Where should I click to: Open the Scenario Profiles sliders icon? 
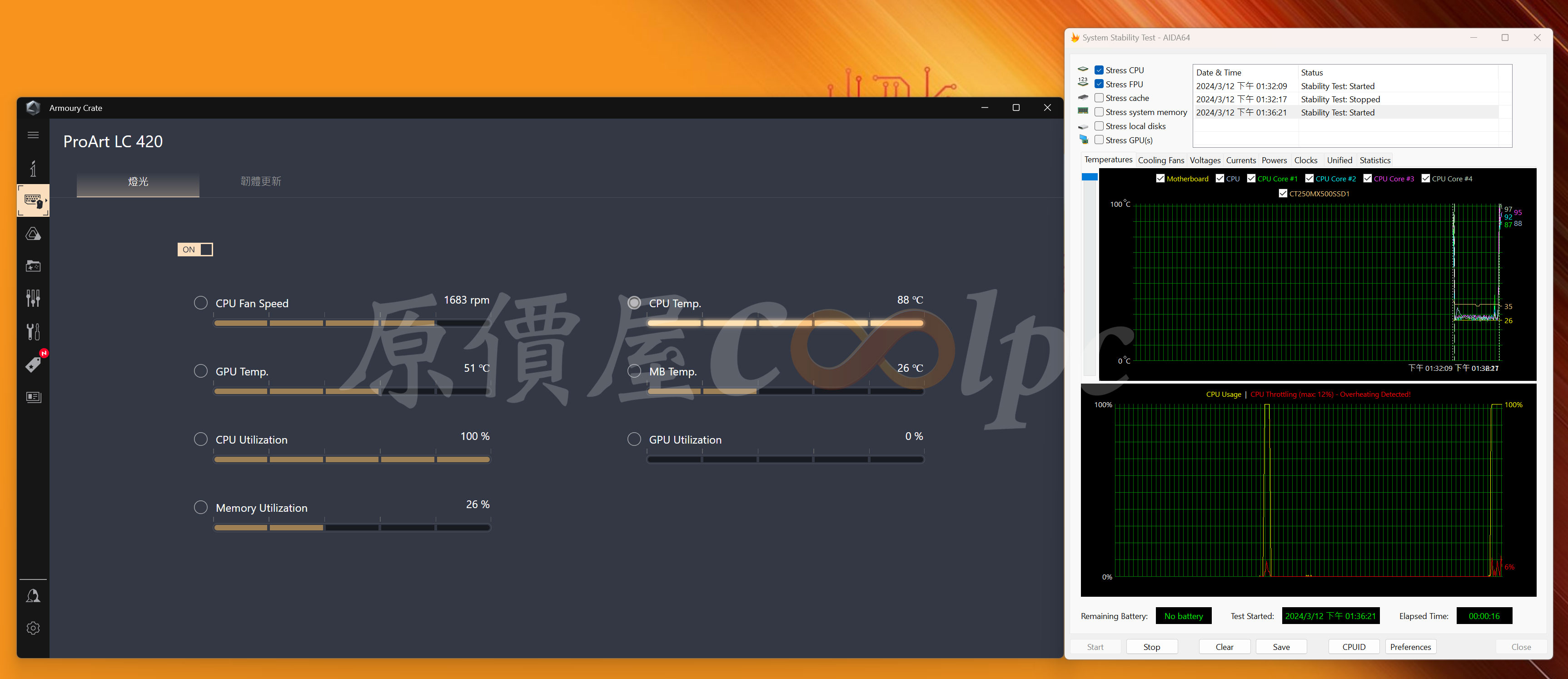[x=34, y=298]
